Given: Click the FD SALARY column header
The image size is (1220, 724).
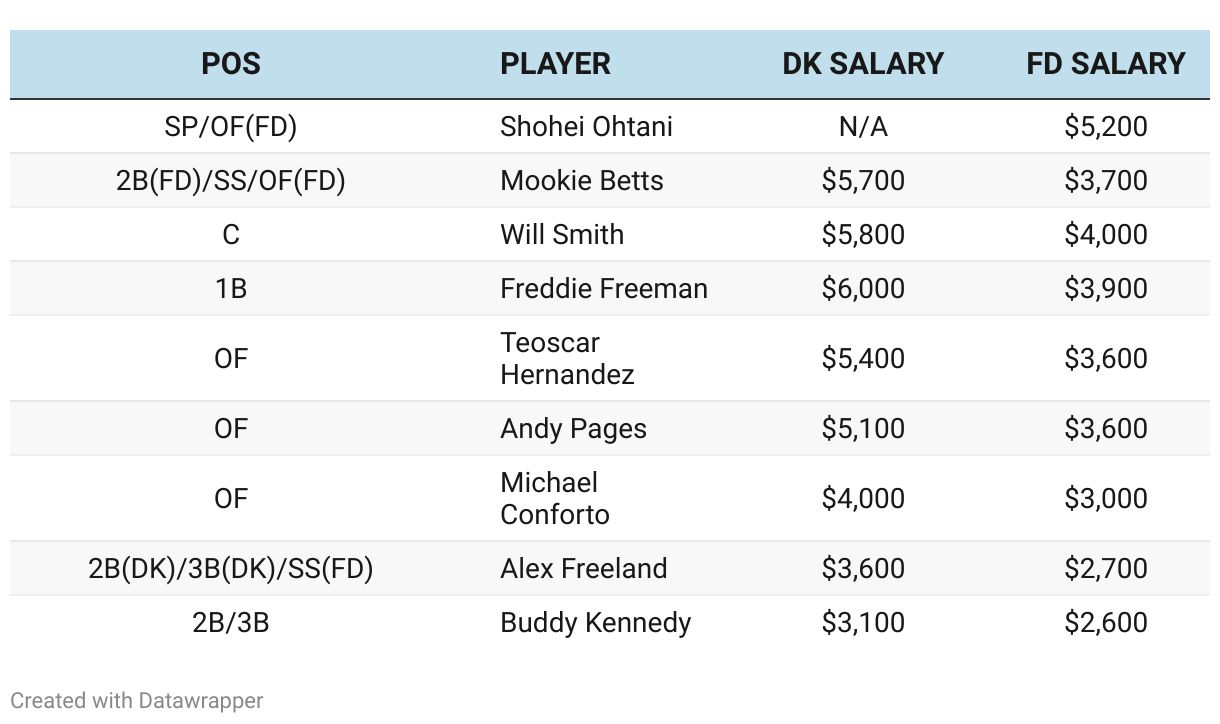Looking at the screenshot, I should [x=1106, y=64].
